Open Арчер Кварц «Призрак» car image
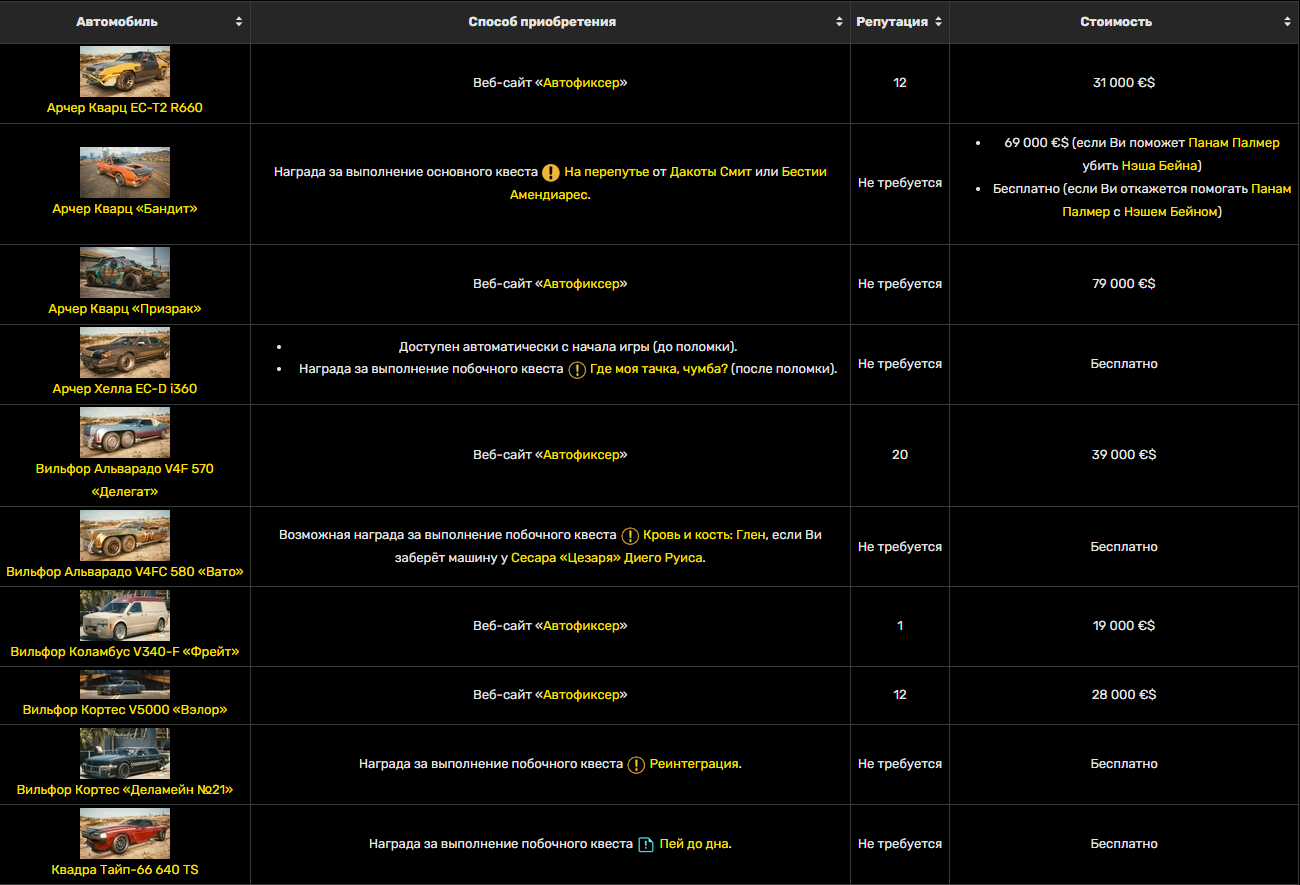Screen dimensions: 1300x885 125,272
